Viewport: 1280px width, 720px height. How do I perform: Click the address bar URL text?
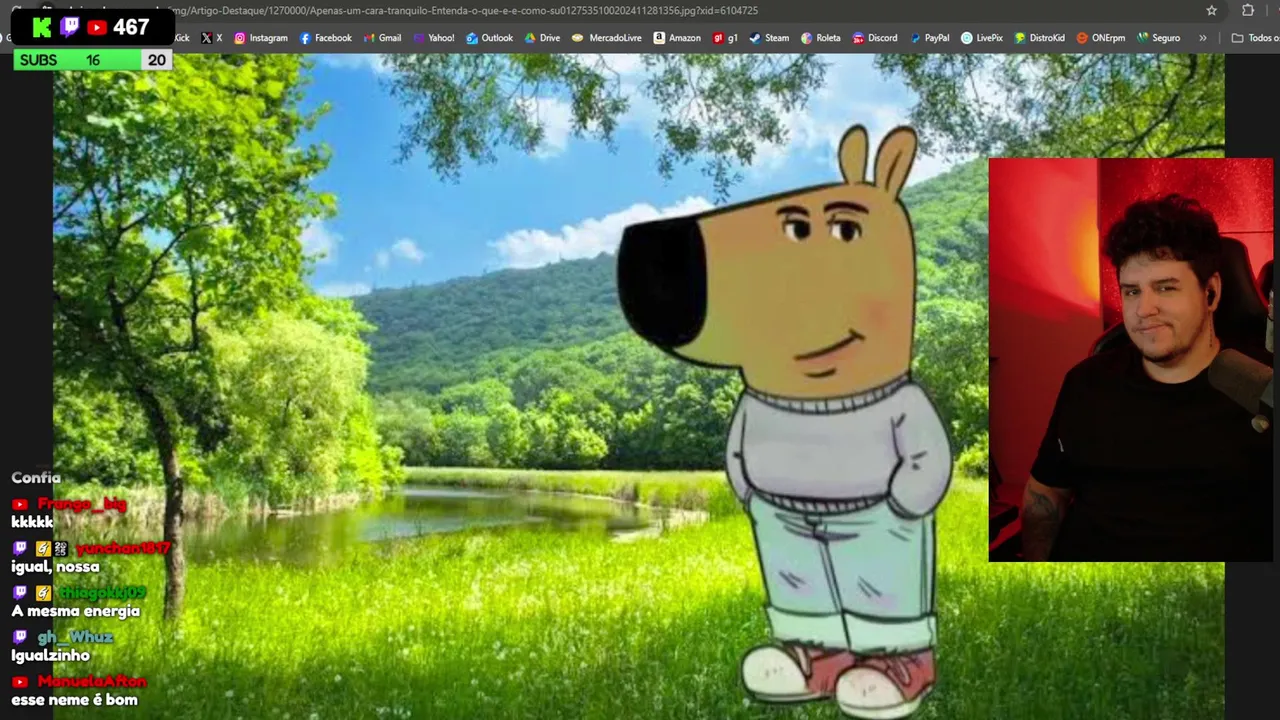click(466, 11)
